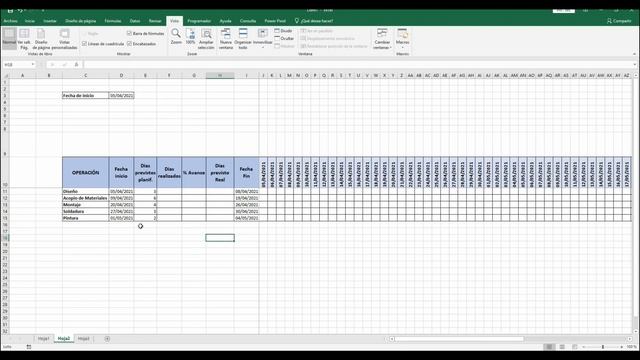
Task: Select the Normal workbook view button
Action: (9, 38)
